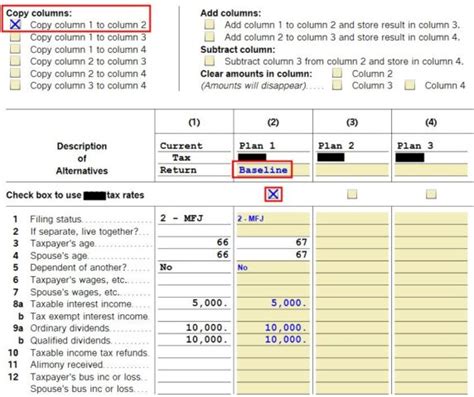
Task: Click the Baseline description field
Action: pyautogui.click(x=273, y=170)
